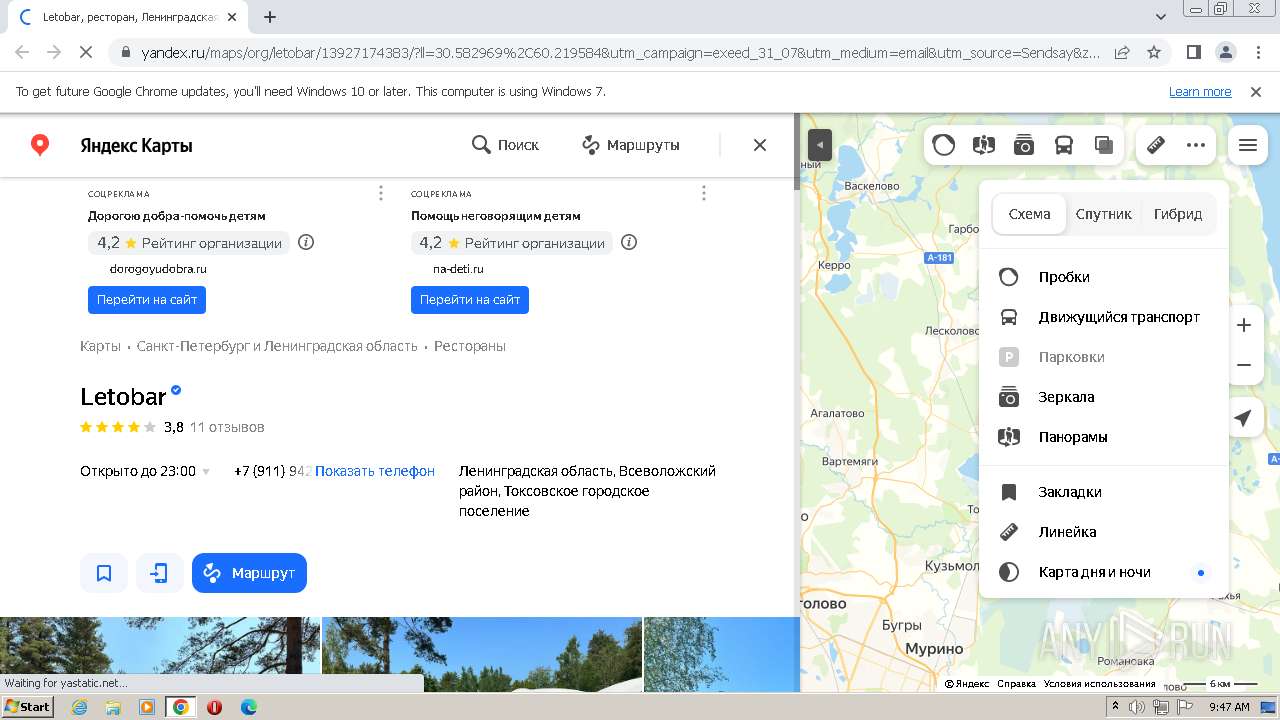The height and width of the screenshot is (720, 1280).
Task: Stop loading the page in Chrome
Action: tap(84, 52)
